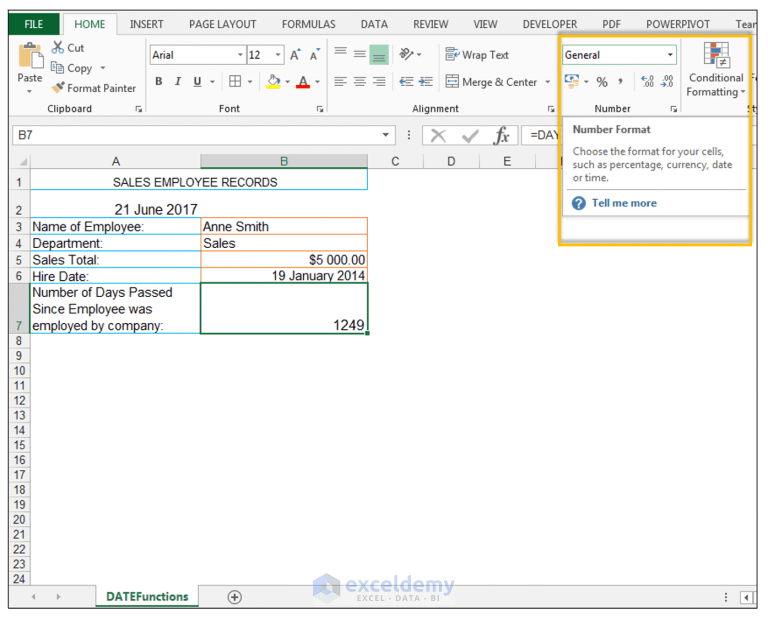Open Fill Color dropdown arrow
The image size is (768, 620).
click(288, 81)
